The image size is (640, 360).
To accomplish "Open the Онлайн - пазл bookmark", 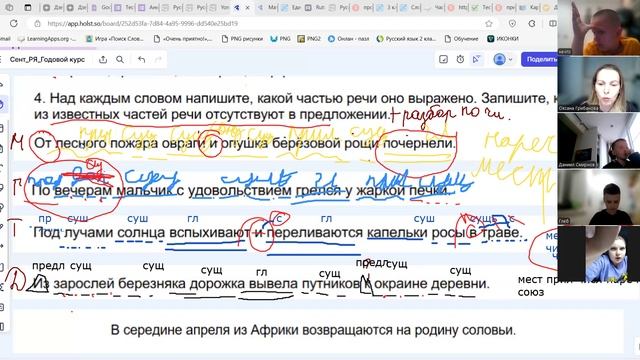I will click(x=349, y=39).
